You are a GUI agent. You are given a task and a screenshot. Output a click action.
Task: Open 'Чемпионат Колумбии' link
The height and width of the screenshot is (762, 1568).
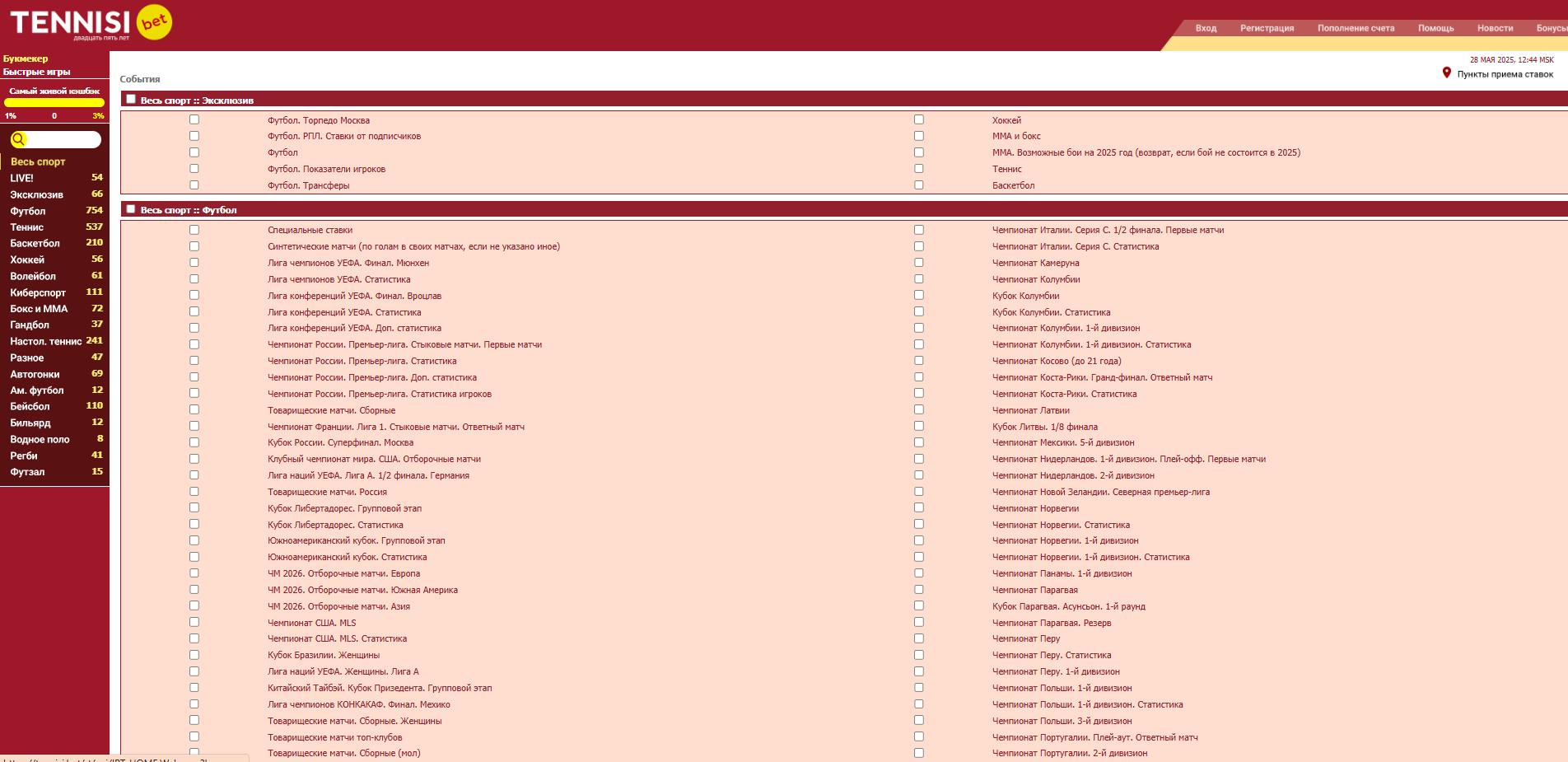tap(1036, 279)
